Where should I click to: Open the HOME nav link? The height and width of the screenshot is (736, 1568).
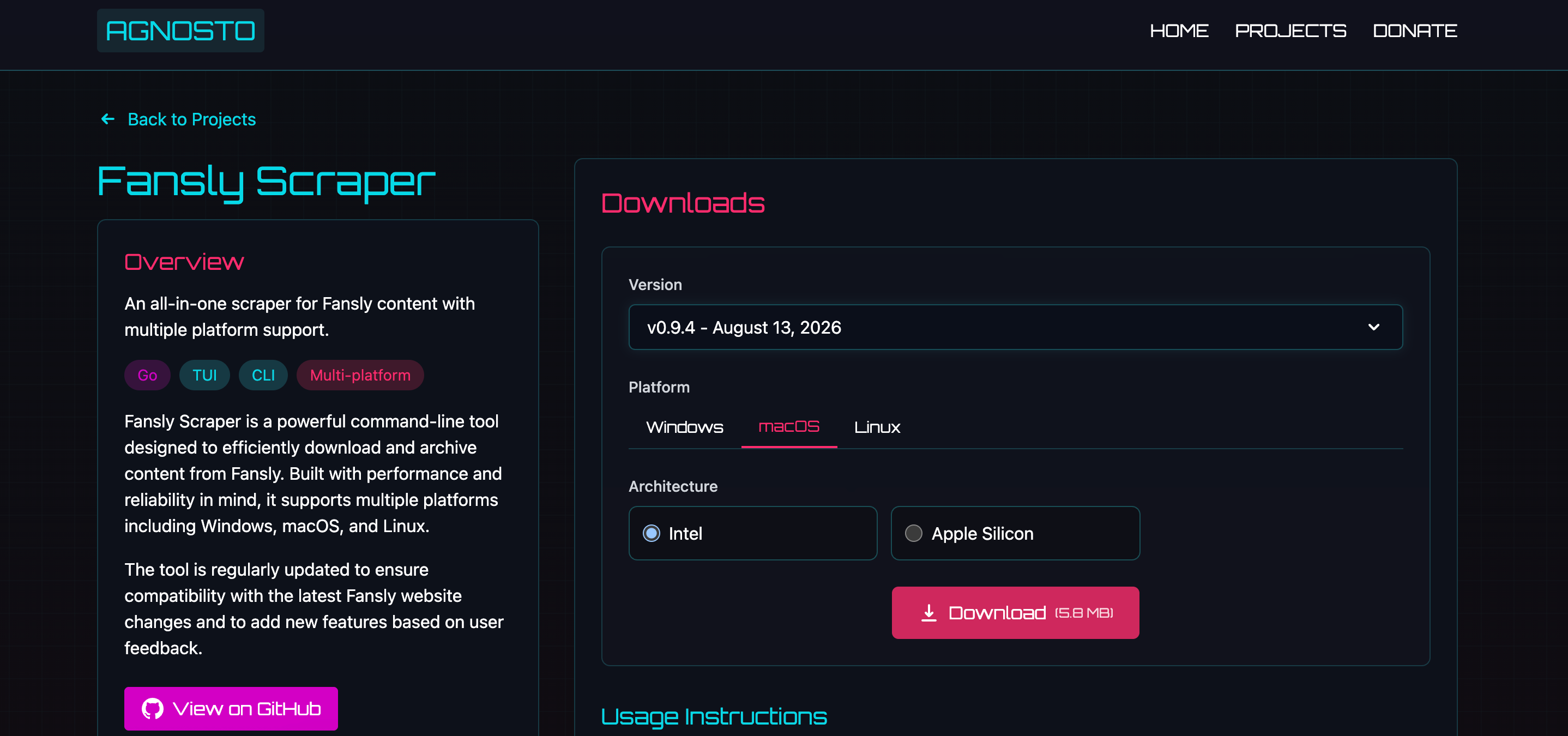[x=1178, y=31]
